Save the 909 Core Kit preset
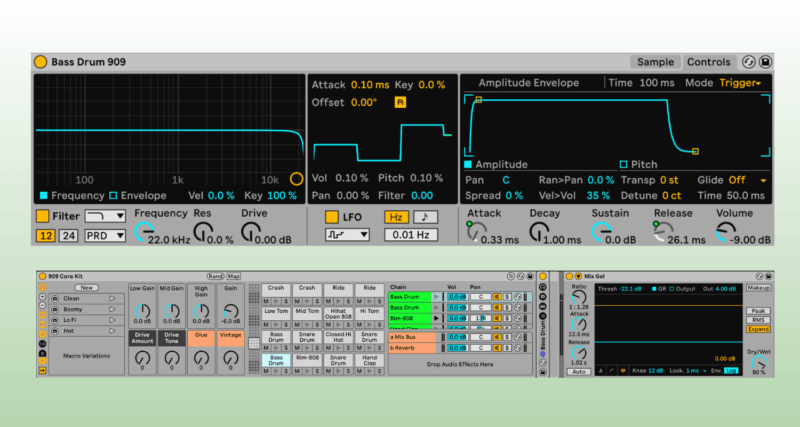This screenshot has height=427, width=800. tap(530, 276)
